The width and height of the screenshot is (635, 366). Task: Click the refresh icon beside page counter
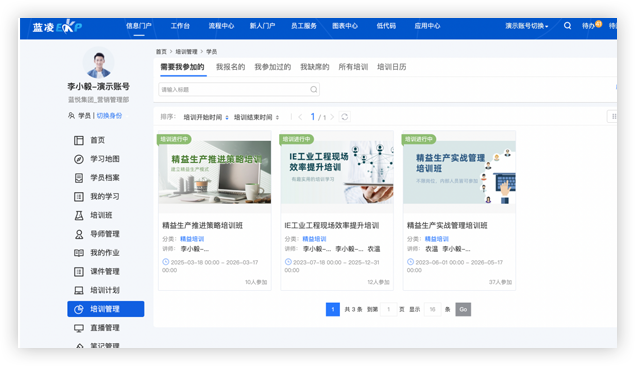click(345, 117)
